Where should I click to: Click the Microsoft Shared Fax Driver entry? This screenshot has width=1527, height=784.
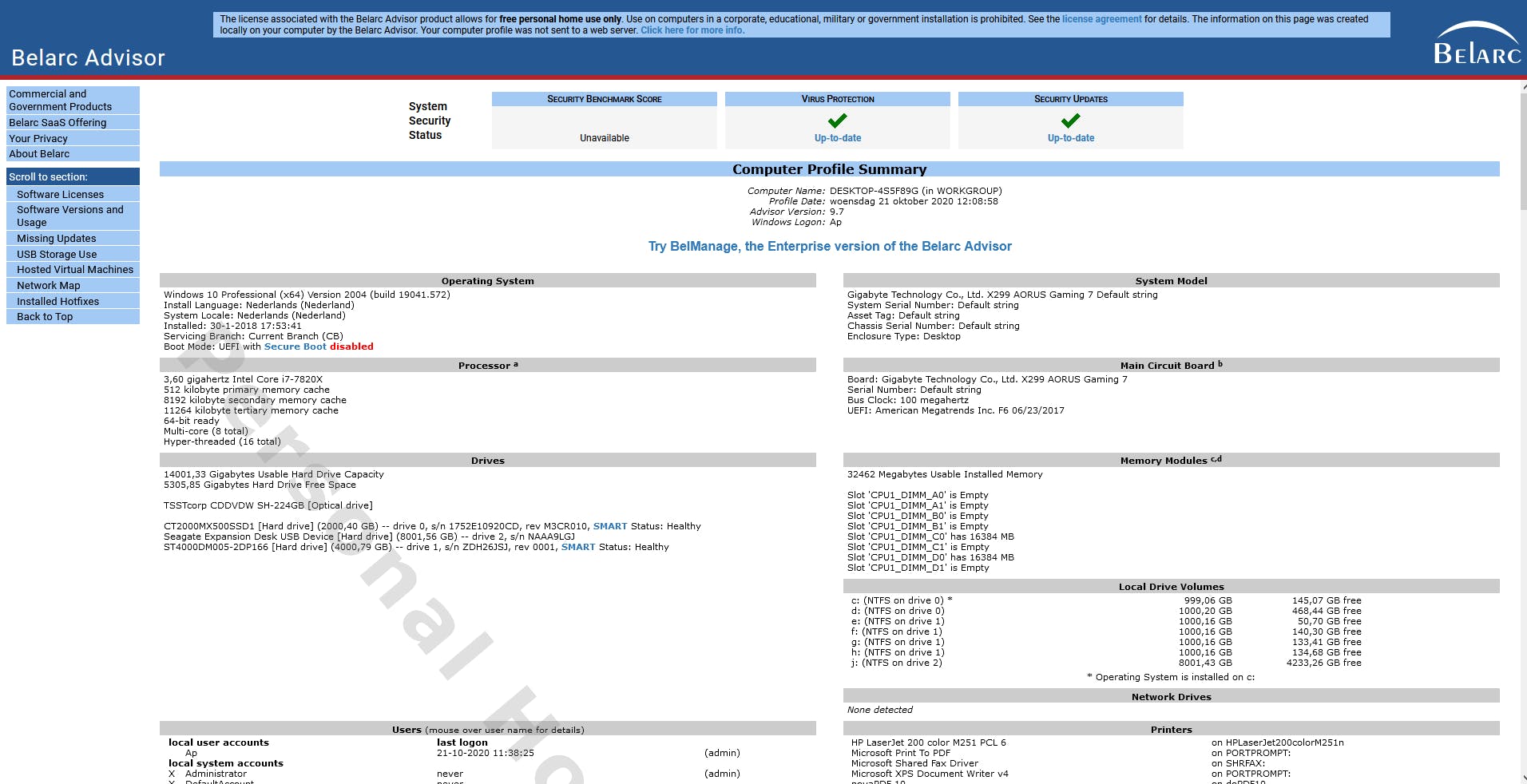[914, 763]
